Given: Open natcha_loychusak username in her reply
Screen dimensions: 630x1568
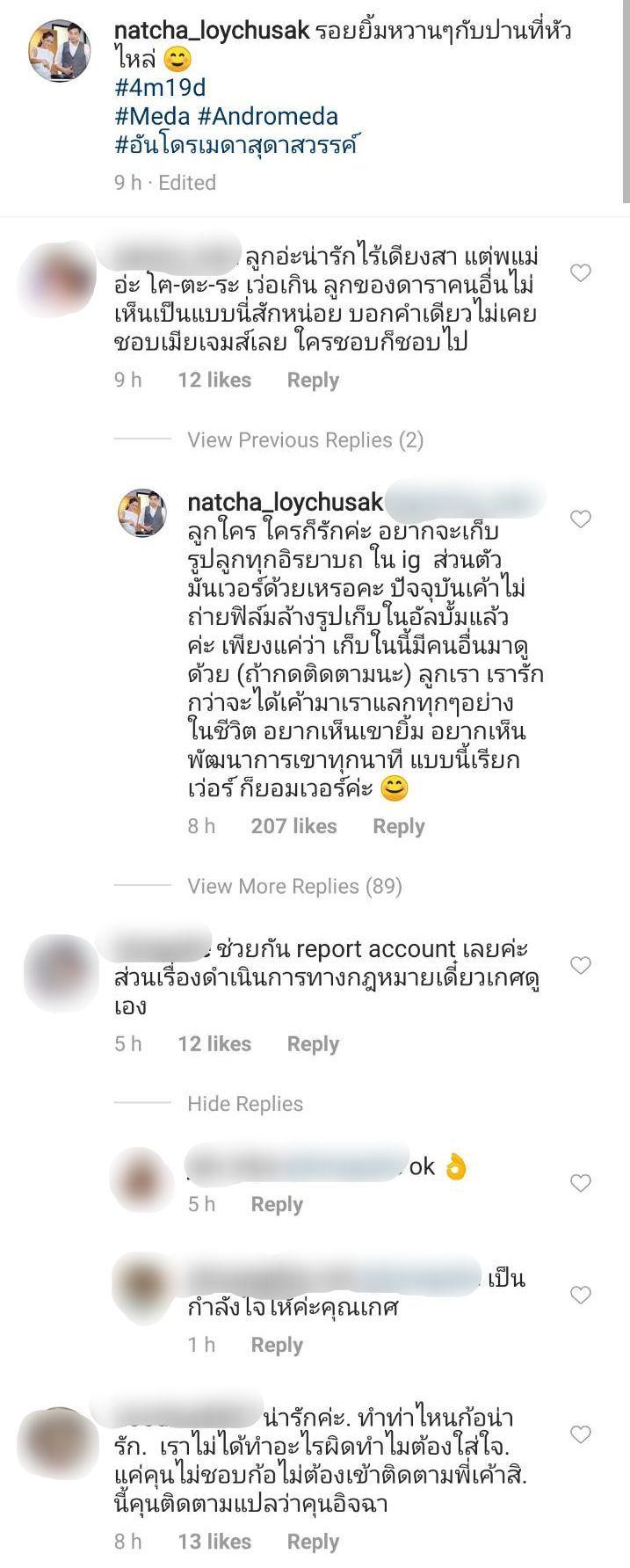Looking at the screenshot, I should 286,502.
